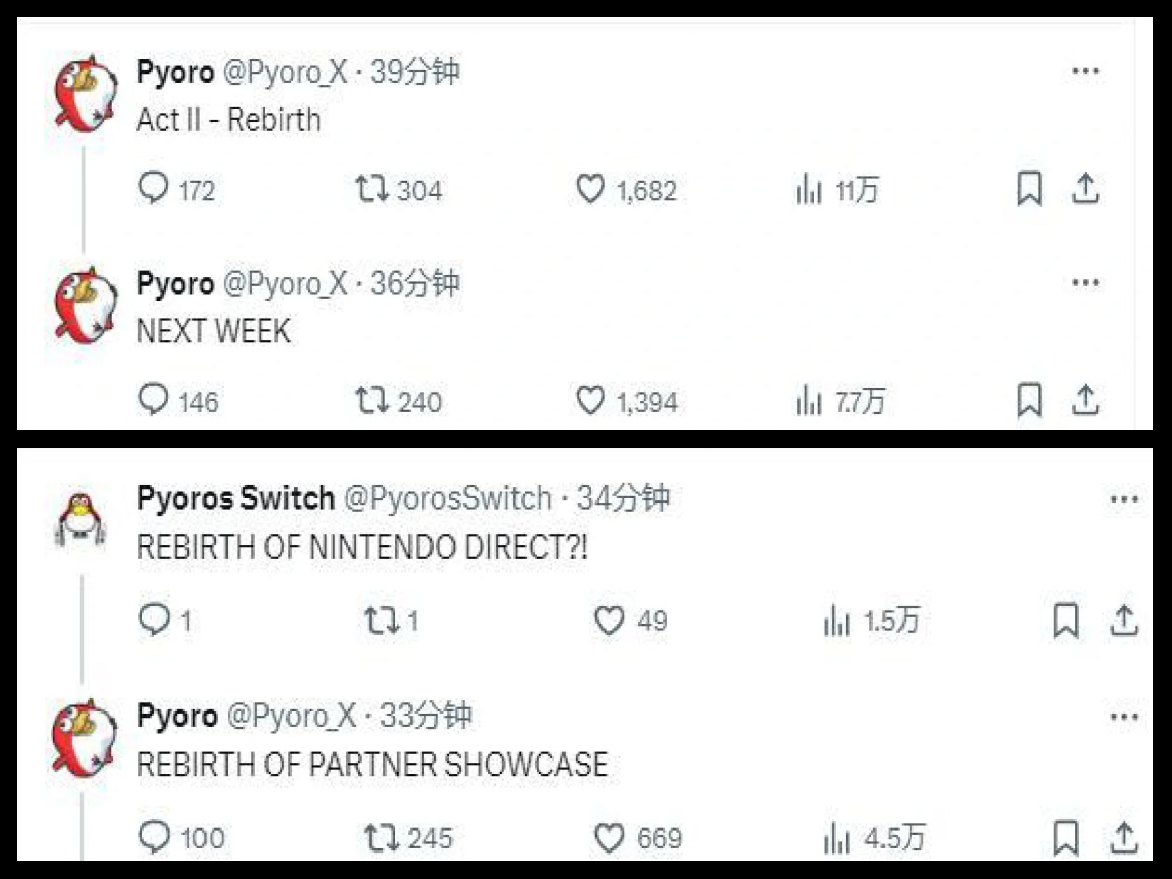Like the "REBIRTH OF PARTNER SHOWCASE" tweet
Image resolution: width=1172 pixels, height=879 pixels.
tap(609, 837)
